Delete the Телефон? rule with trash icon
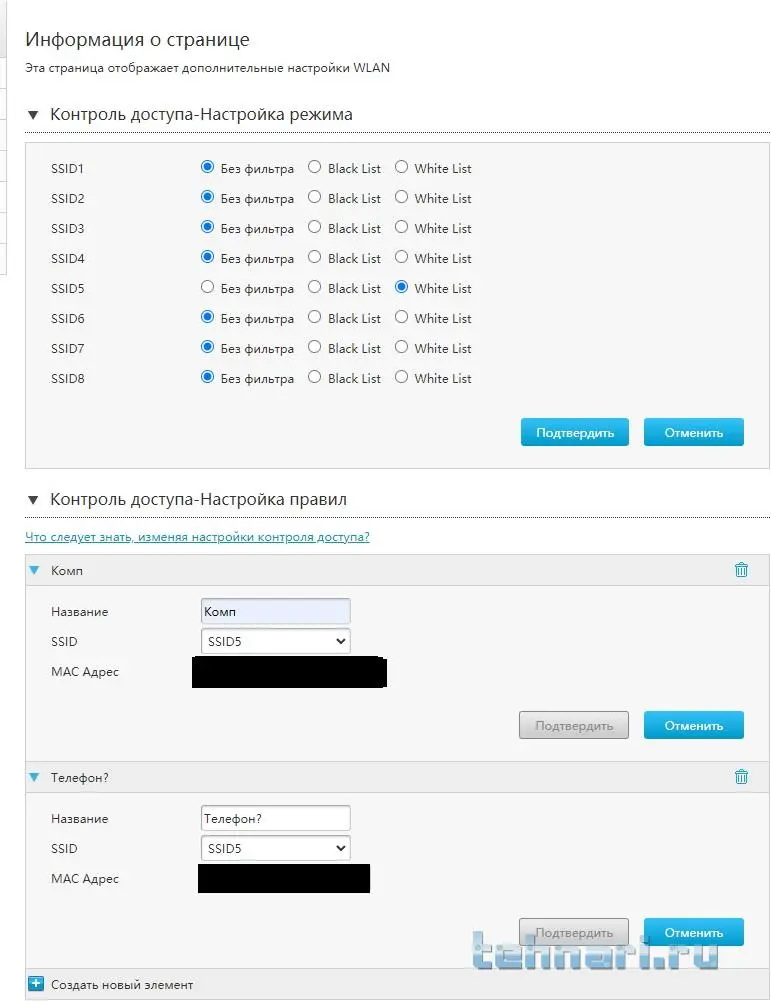The width and height of the screenshot is (771, 1002). click(741, 776)
